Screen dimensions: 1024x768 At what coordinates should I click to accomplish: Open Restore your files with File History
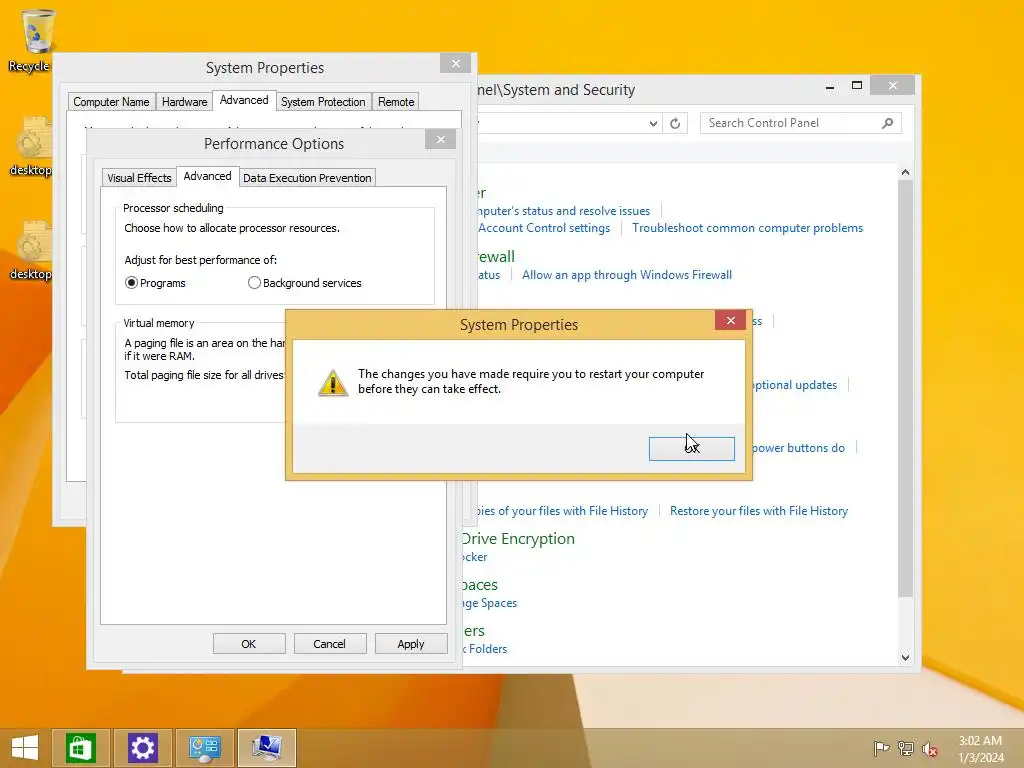pyautogui.click(x=759, y=511)
